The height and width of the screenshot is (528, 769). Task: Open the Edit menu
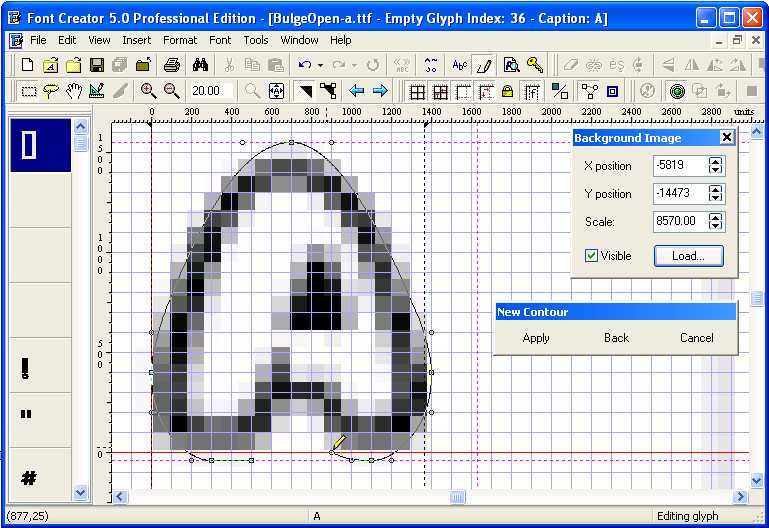(67, 40)
